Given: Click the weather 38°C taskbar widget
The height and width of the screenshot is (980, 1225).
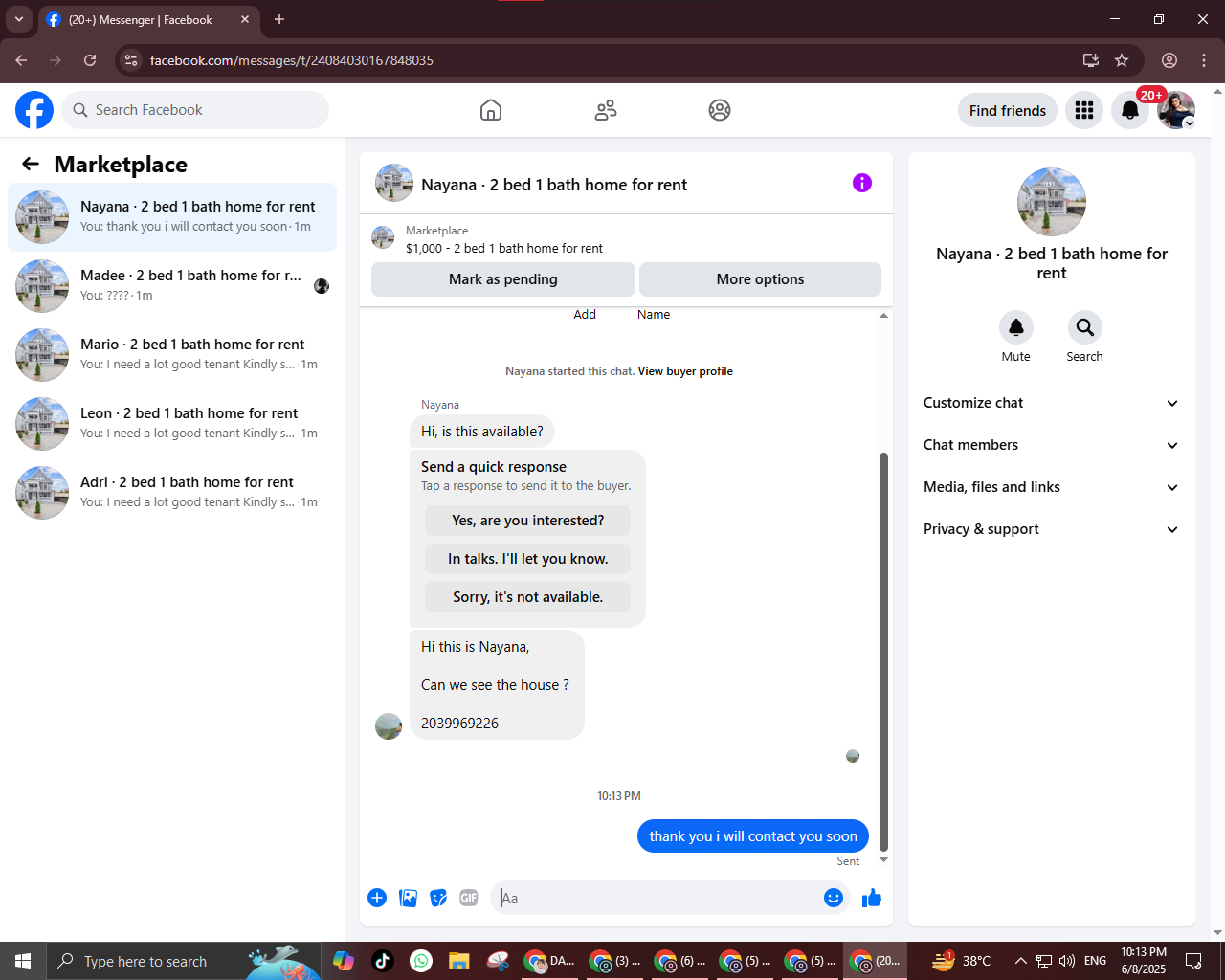Looking at the screenshot, I should 962,961.
